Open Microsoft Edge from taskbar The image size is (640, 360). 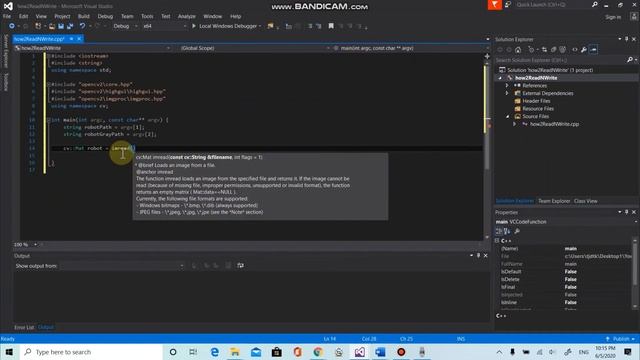[x=214, y=352]
